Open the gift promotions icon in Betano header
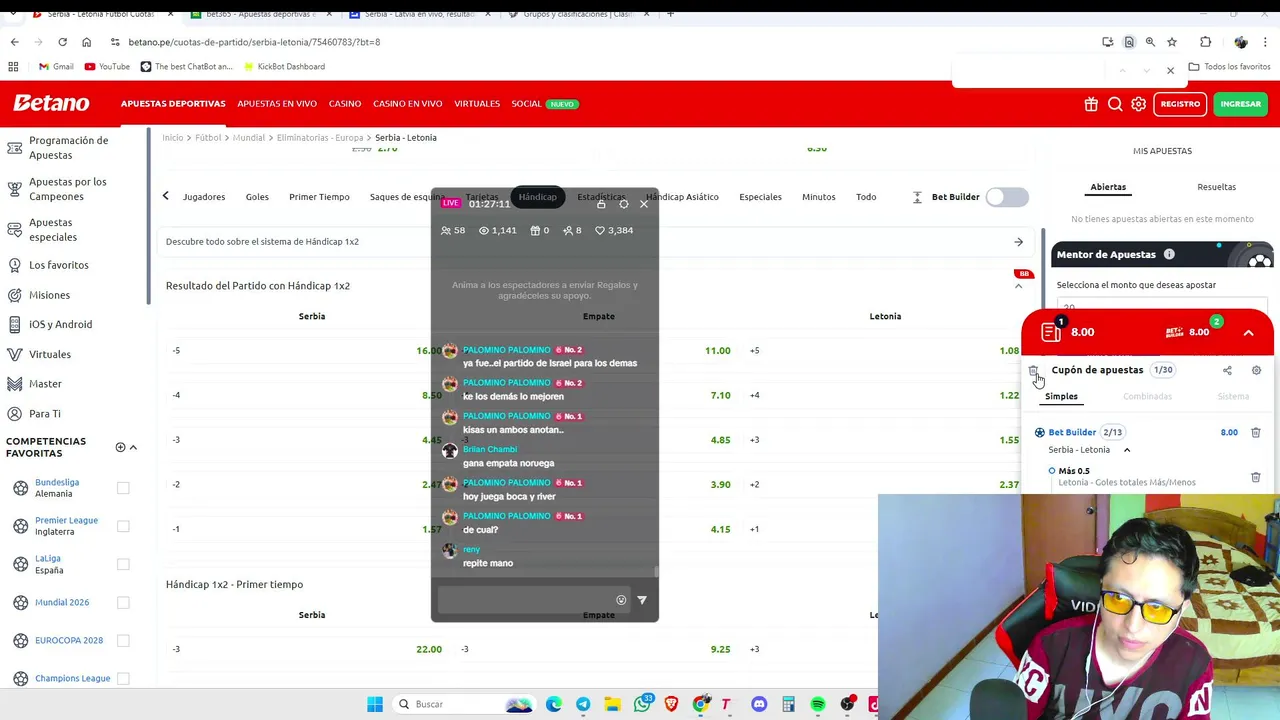 pos(1091,104)
